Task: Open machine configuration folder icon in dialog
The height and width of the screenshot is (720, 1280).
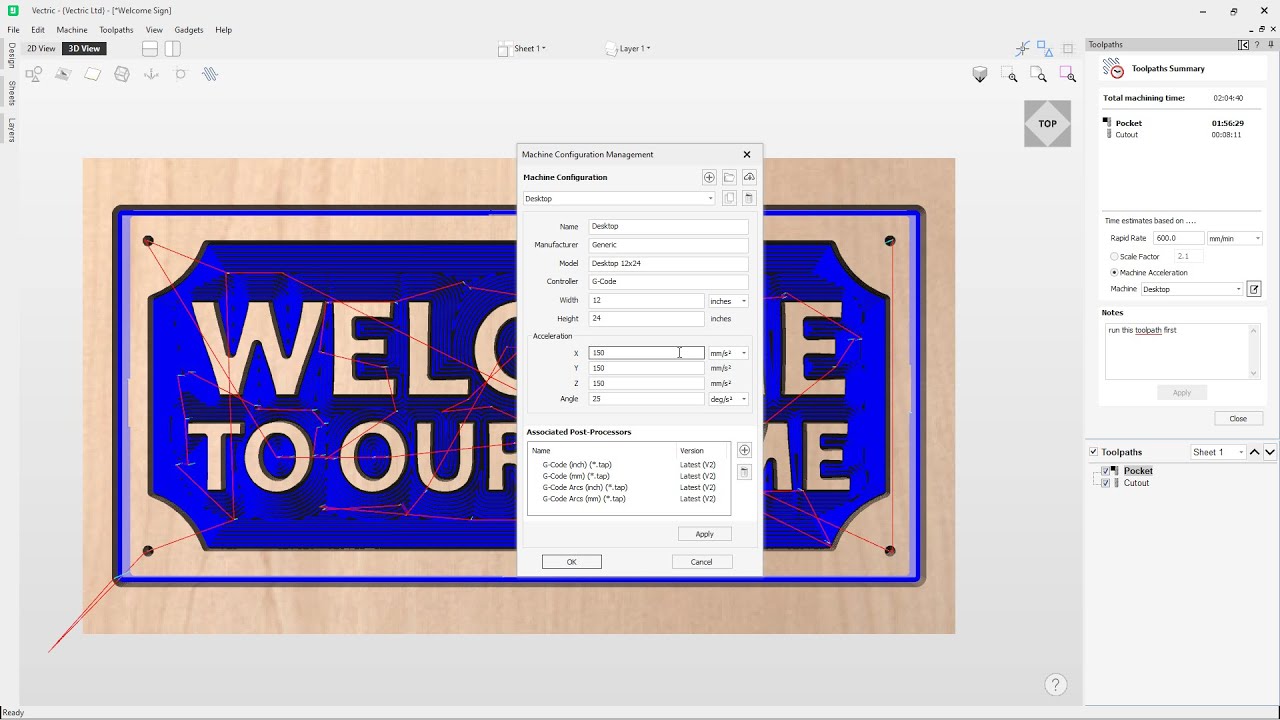Action: click(729, 177)
